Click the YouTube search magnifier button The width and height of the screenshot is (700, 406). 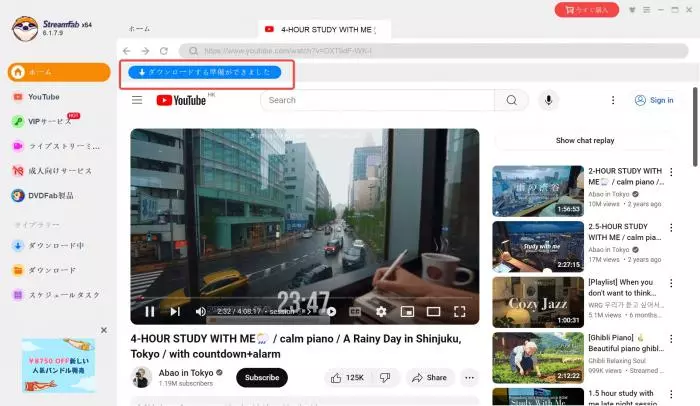(512, 100)
